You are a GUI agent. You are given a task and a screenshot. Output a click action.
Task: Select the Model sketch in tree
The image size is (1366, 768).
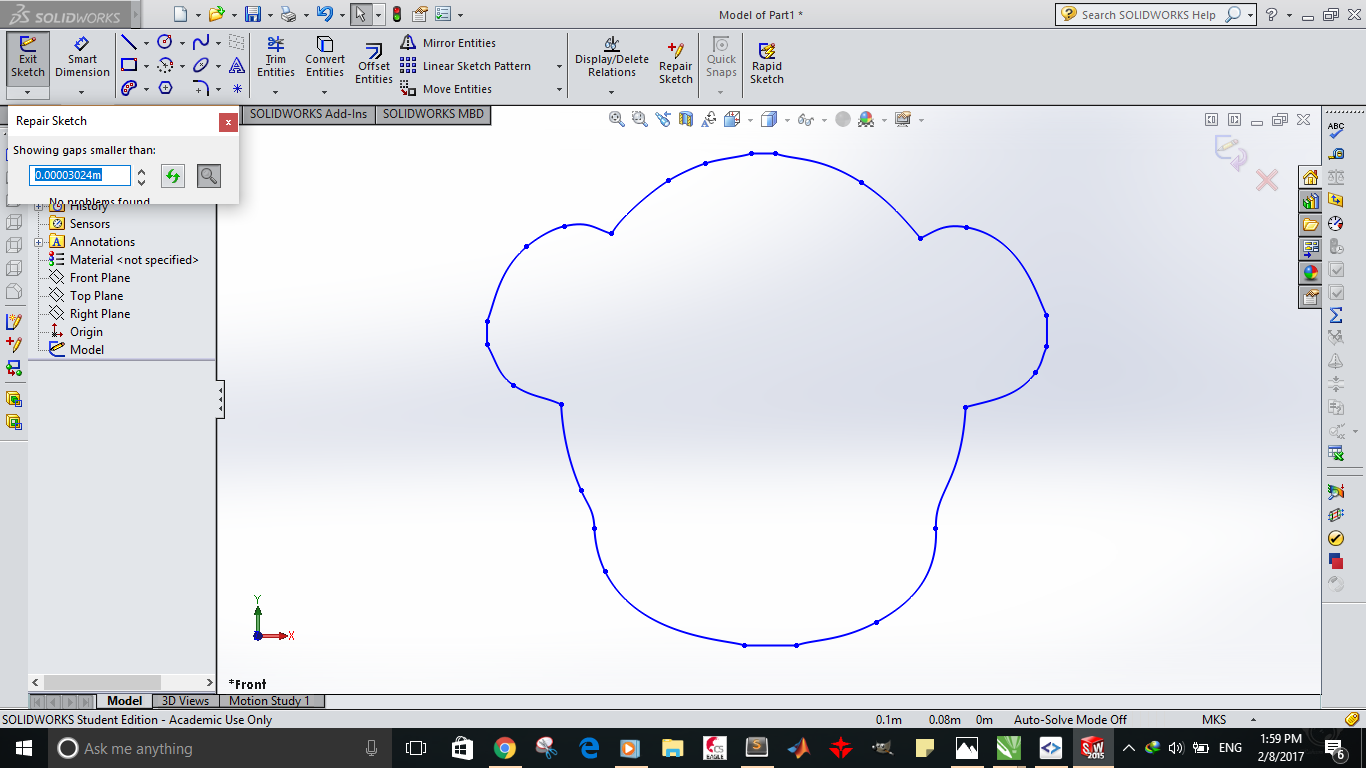point(86,350)
